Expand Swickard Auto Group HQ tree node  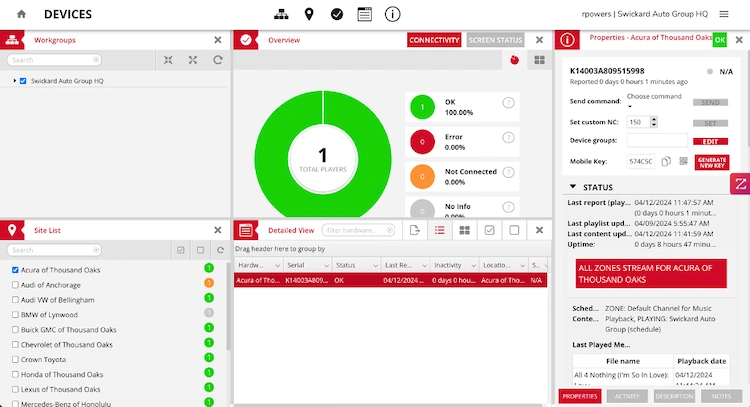(x=14, y=81)
